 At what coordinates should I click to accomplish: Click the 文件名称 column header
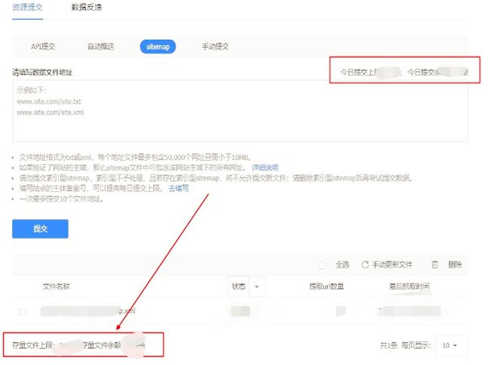tap(56, 286)
